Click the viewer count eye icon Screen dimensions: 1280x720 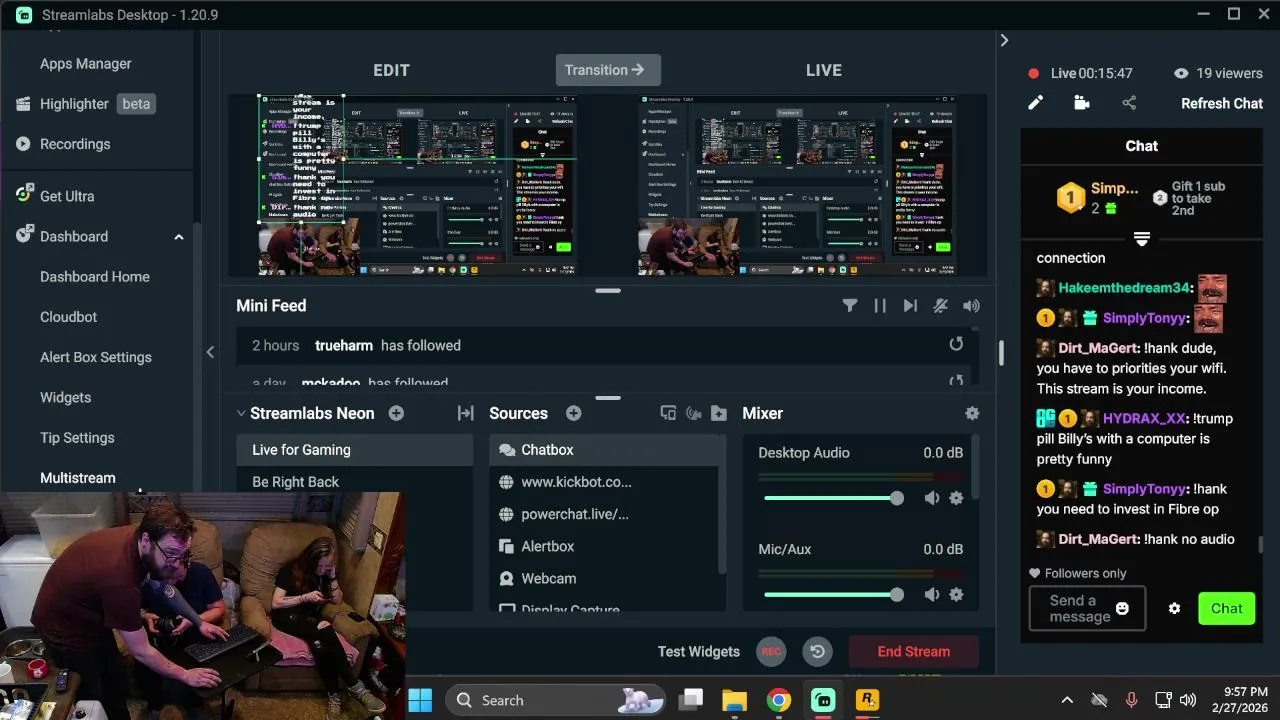(x=1181, y=73)
